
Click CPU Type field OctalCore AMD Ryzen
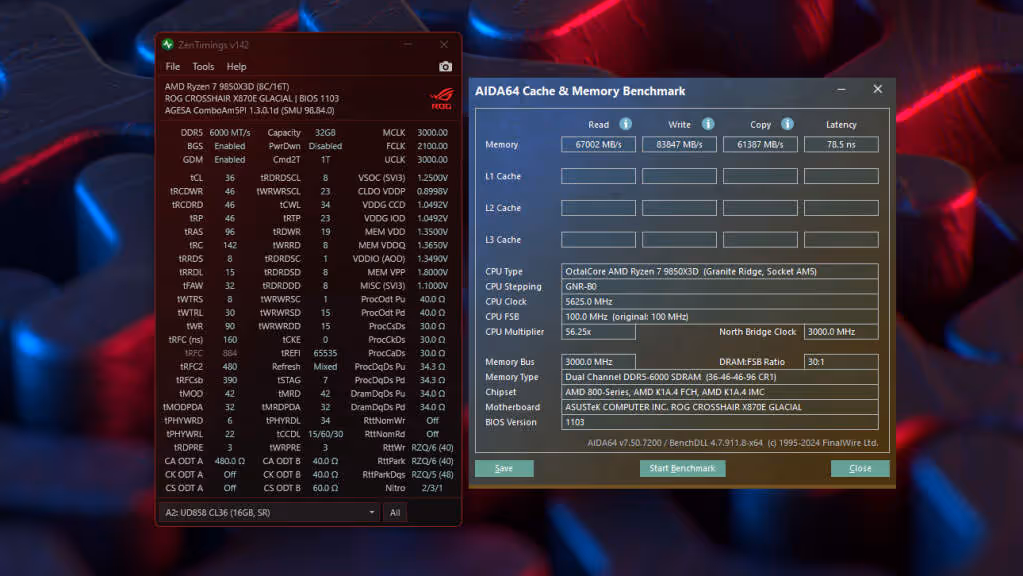720,271
